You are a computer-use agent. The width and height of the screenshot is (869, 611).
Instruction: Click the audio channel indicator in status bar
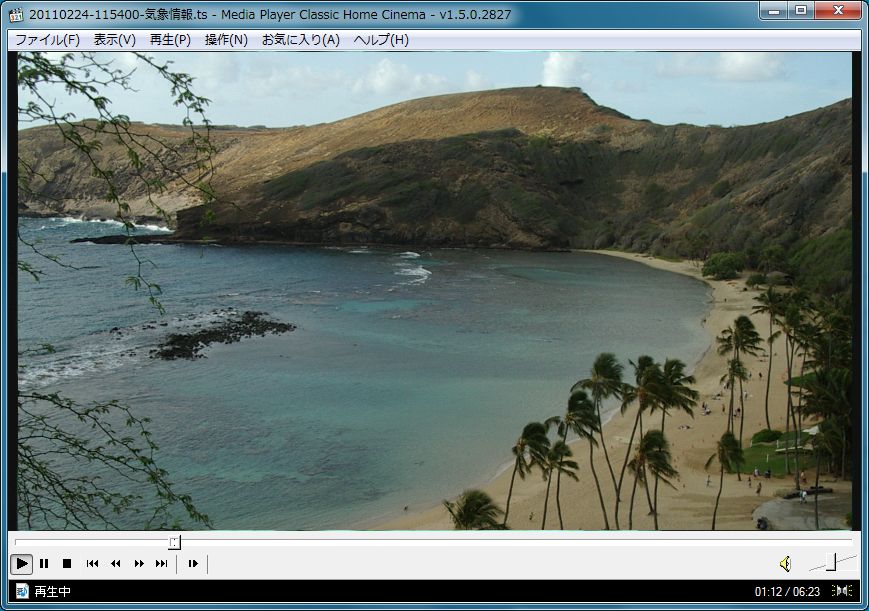point(842,591)
